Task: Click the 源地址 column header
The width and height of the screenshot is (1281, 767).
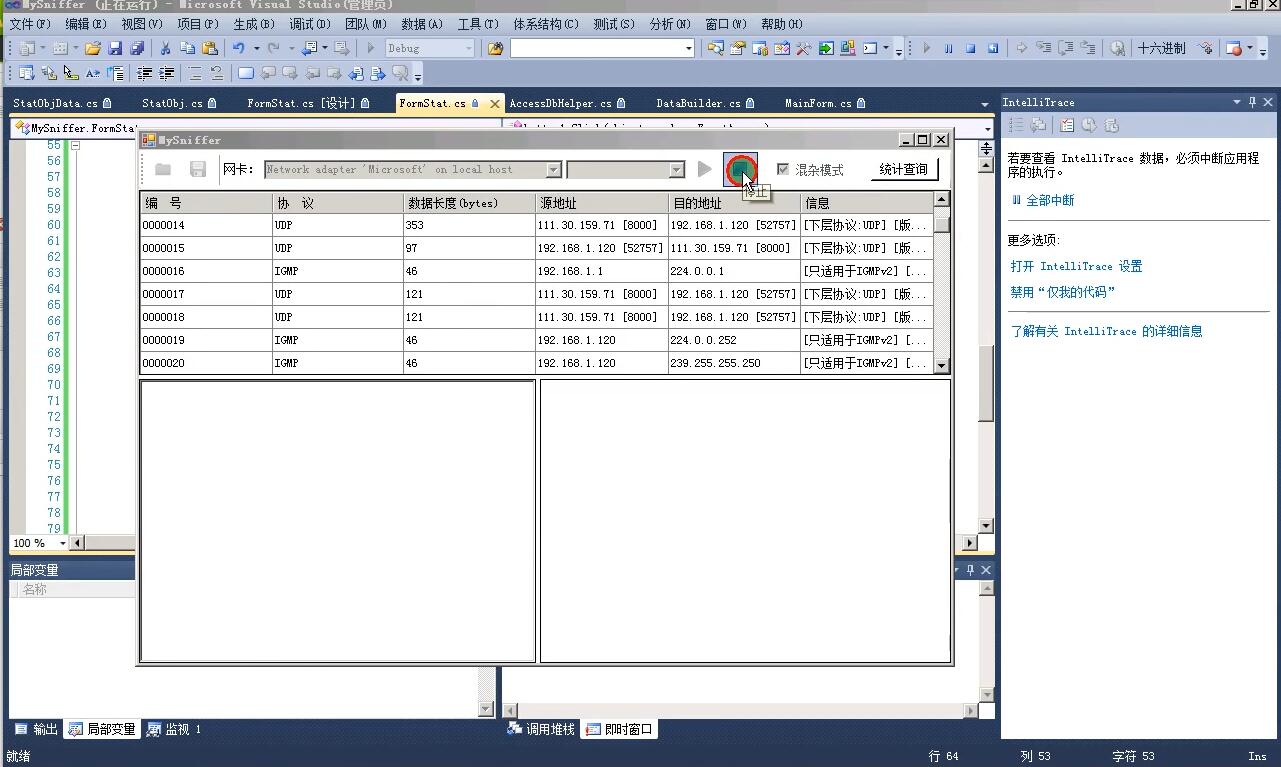Action: [602, 203]
